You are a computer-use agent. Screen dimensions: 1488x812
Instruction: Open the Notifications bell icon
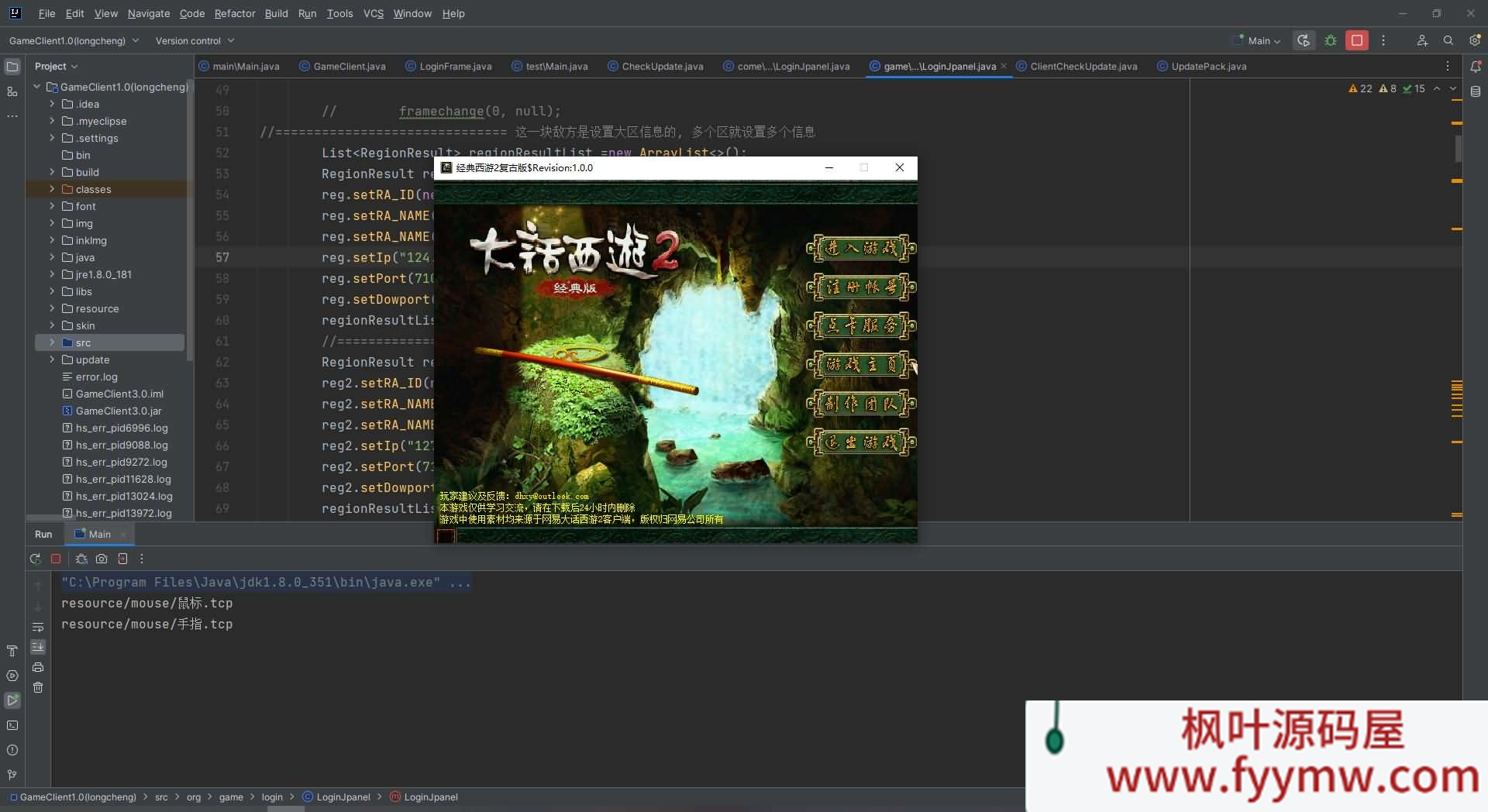1476,67
